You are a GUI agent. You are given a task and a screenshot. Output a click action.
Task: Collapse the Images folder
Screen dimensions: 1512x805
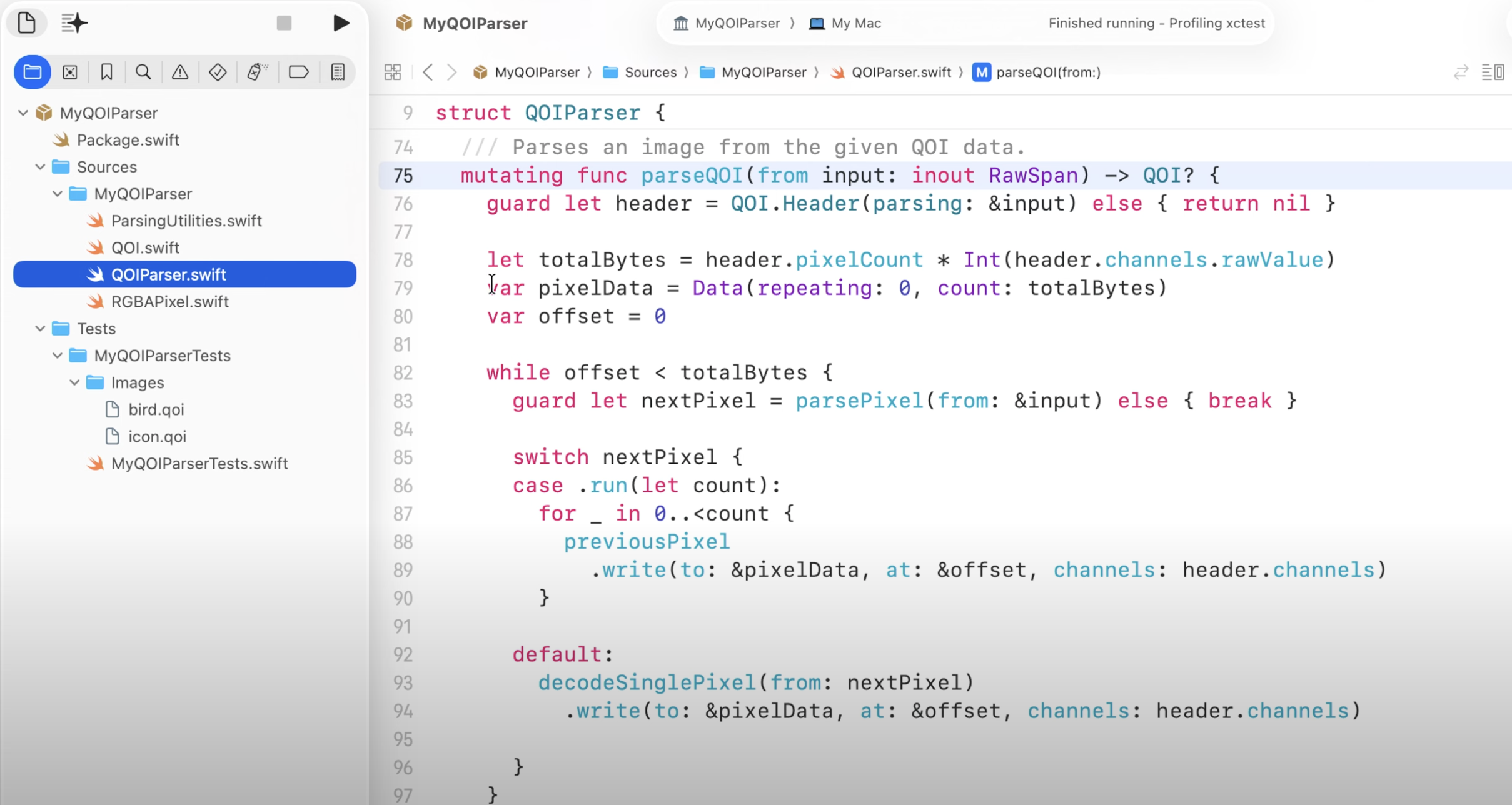click(x=74, y=382)
